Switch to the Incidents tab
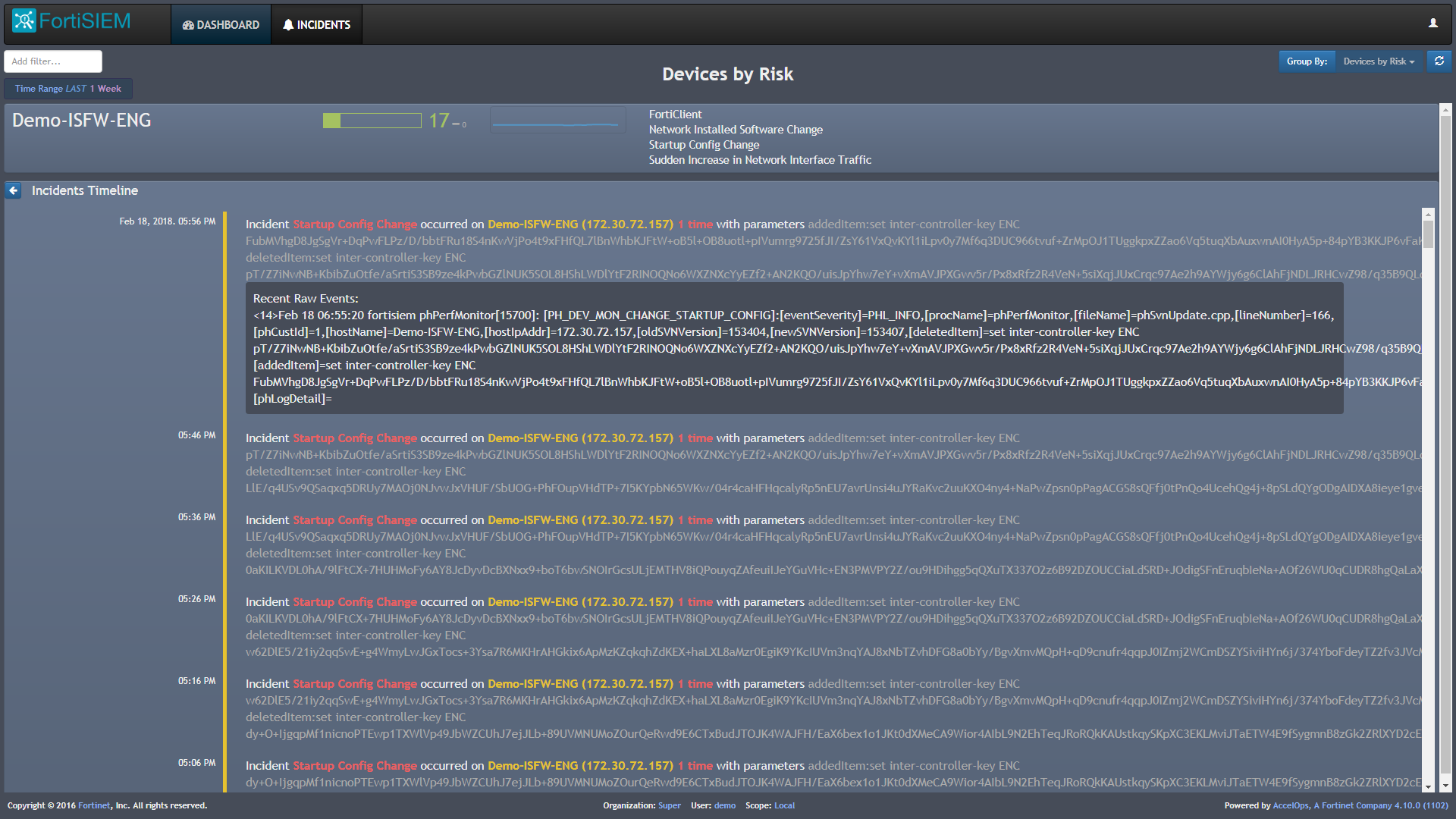This screenshot has height=819, width=1456. point(316,25)
